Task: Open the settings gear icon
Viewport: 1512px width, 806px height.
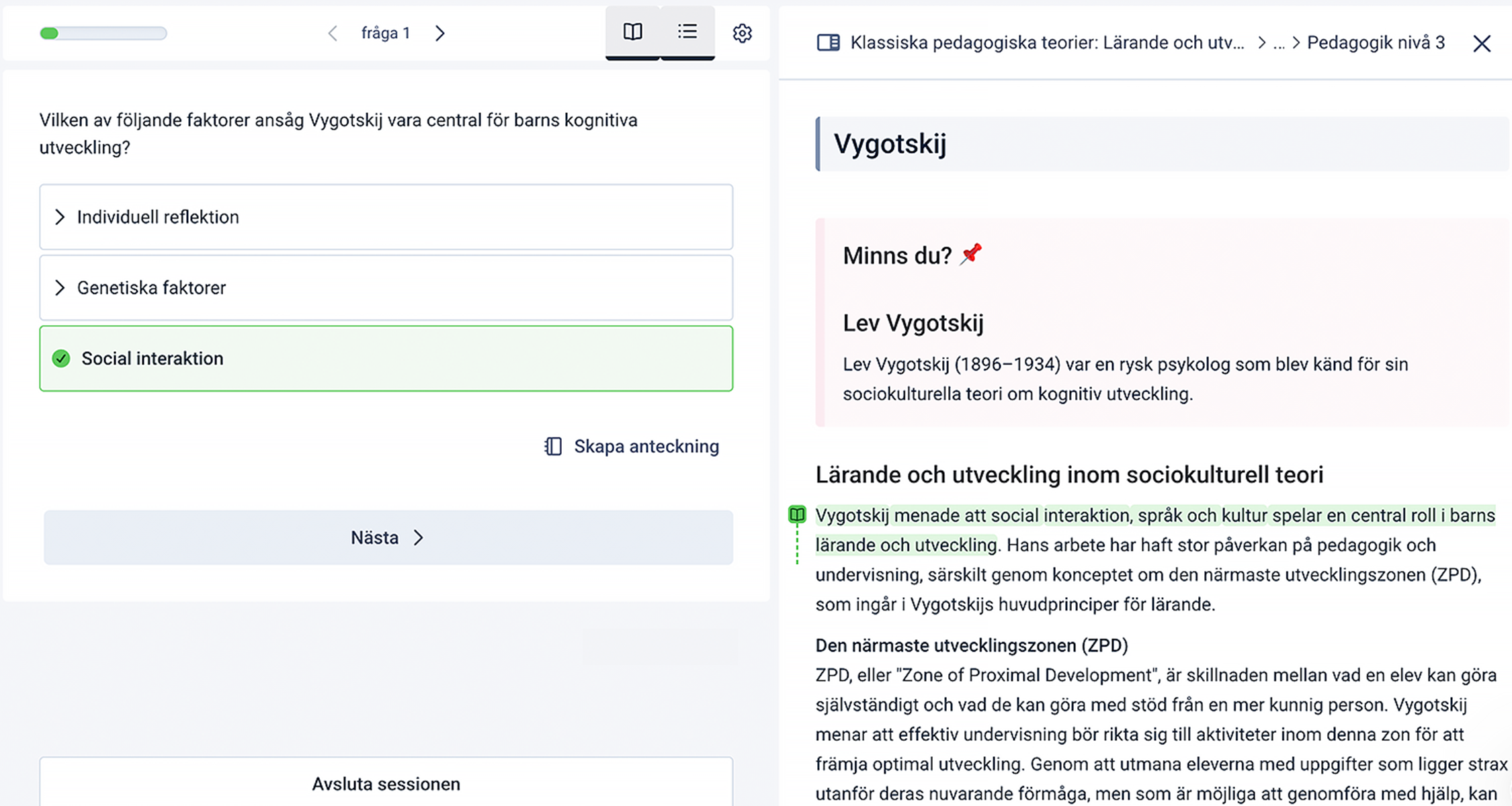Action: tap(742, 33)
